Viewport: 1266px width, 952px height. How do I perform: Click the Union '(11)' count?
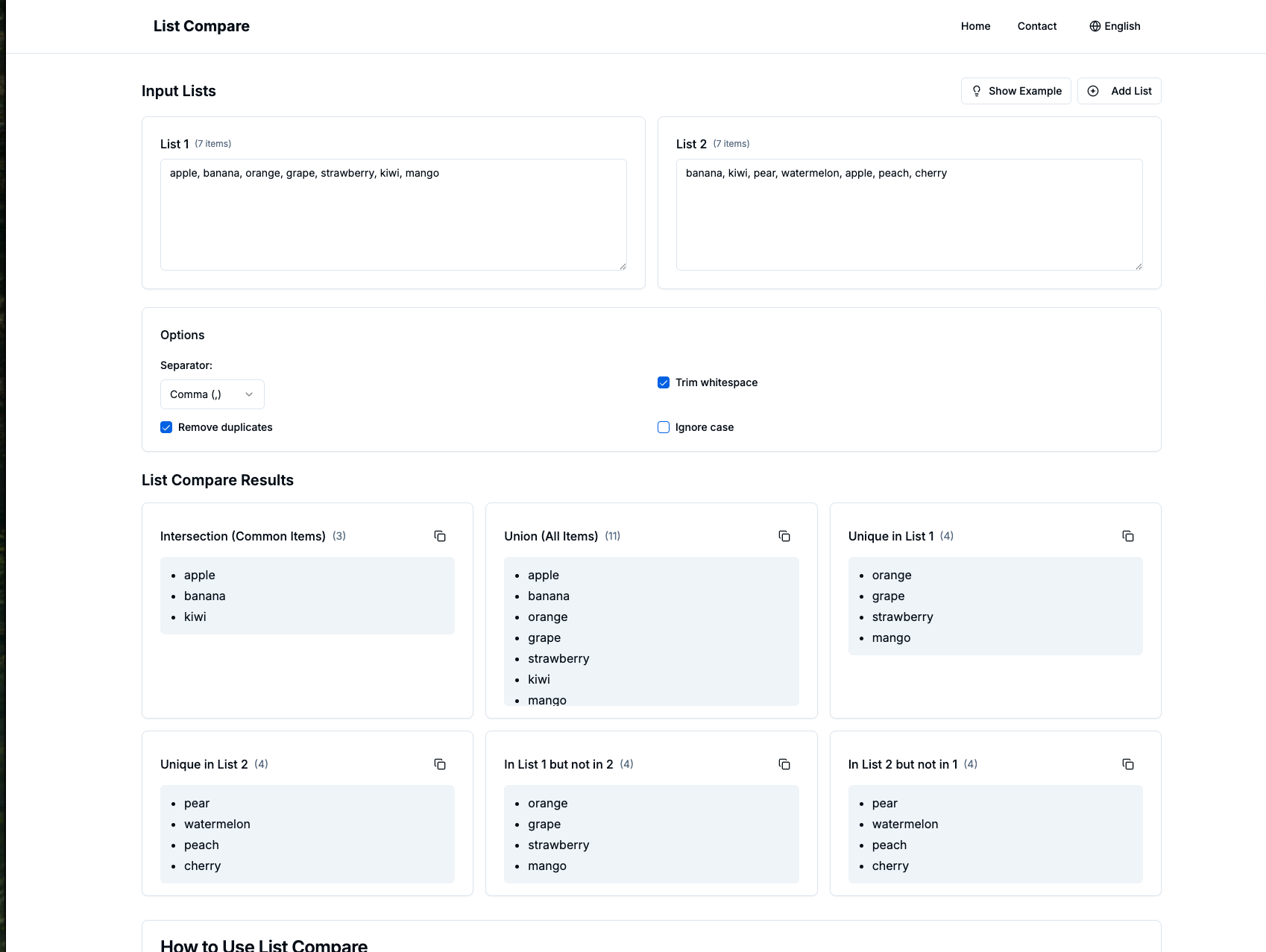click(613, 536)
